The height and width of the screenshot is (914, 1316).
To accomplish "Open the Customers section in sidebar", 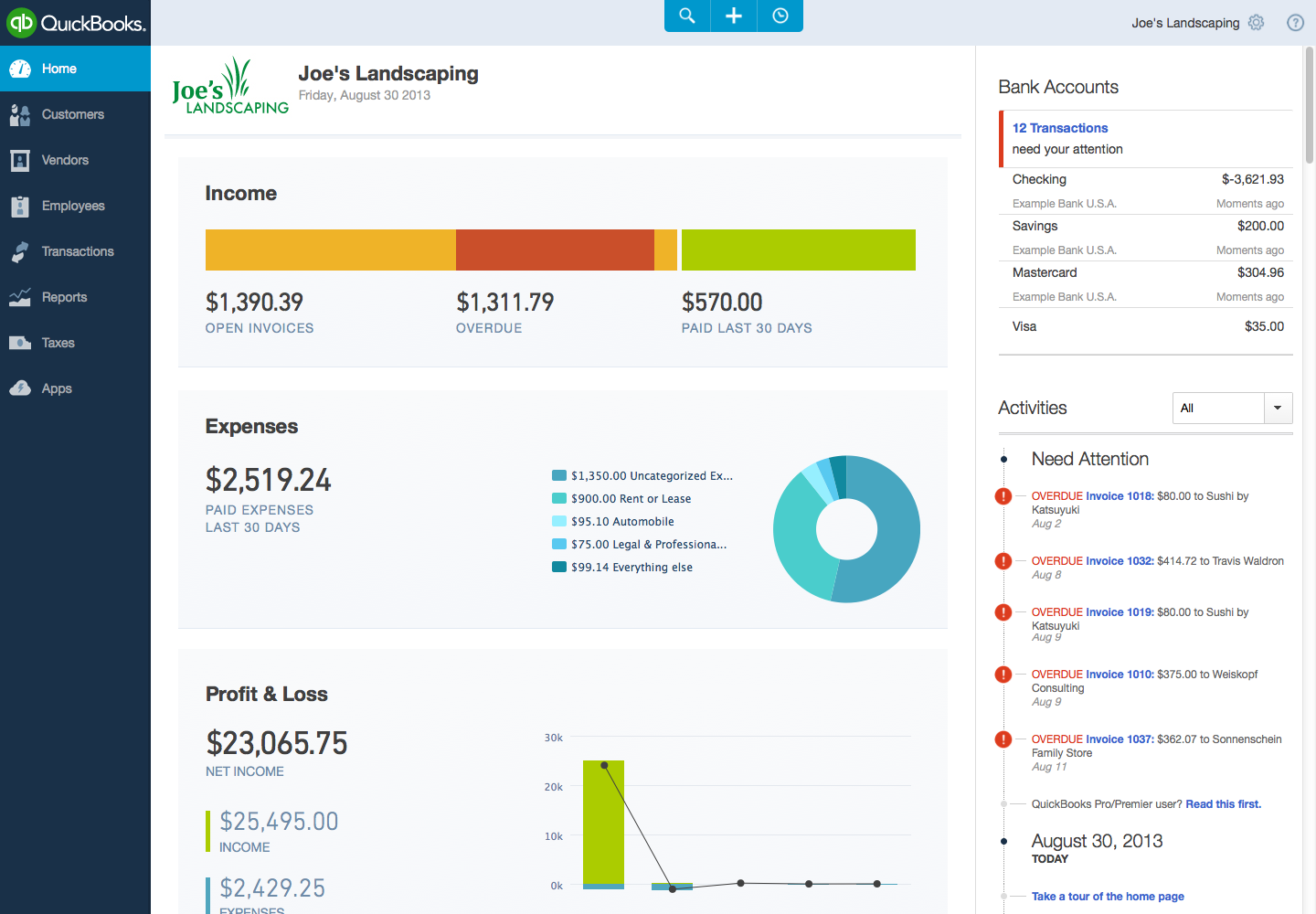I will click(71, 113).
